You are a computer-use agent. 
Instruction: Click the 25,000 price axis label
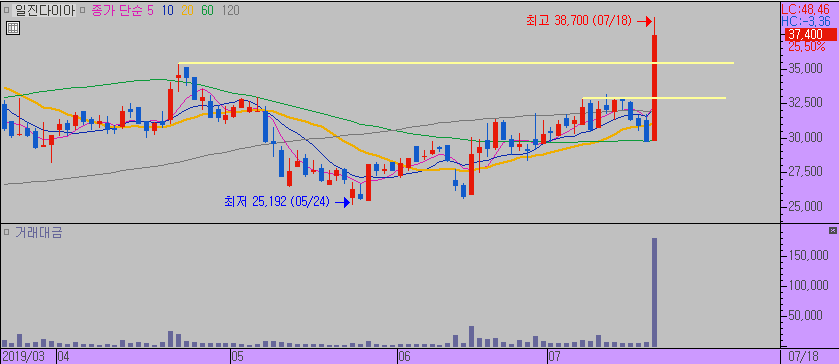click(x=805, y=206)
